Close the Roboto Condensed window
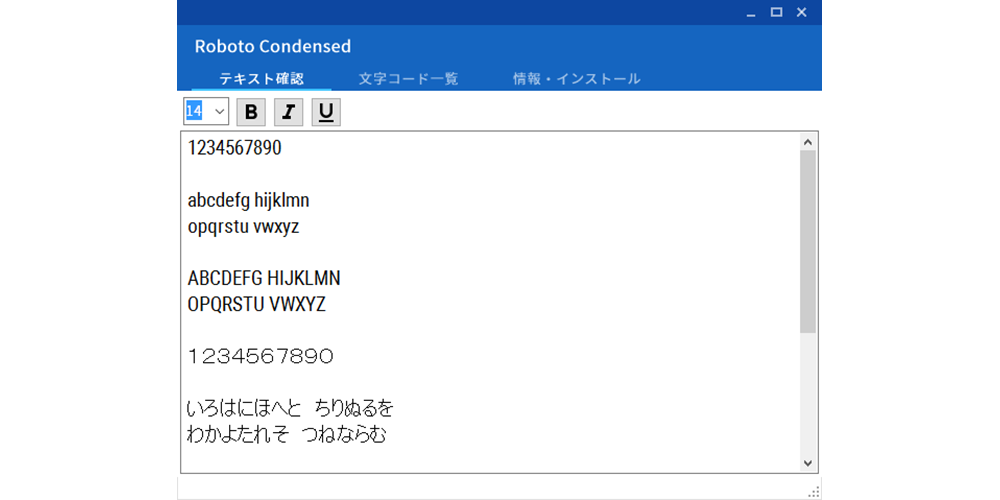This screenshot has height=500, width=1000. point(802,12)
